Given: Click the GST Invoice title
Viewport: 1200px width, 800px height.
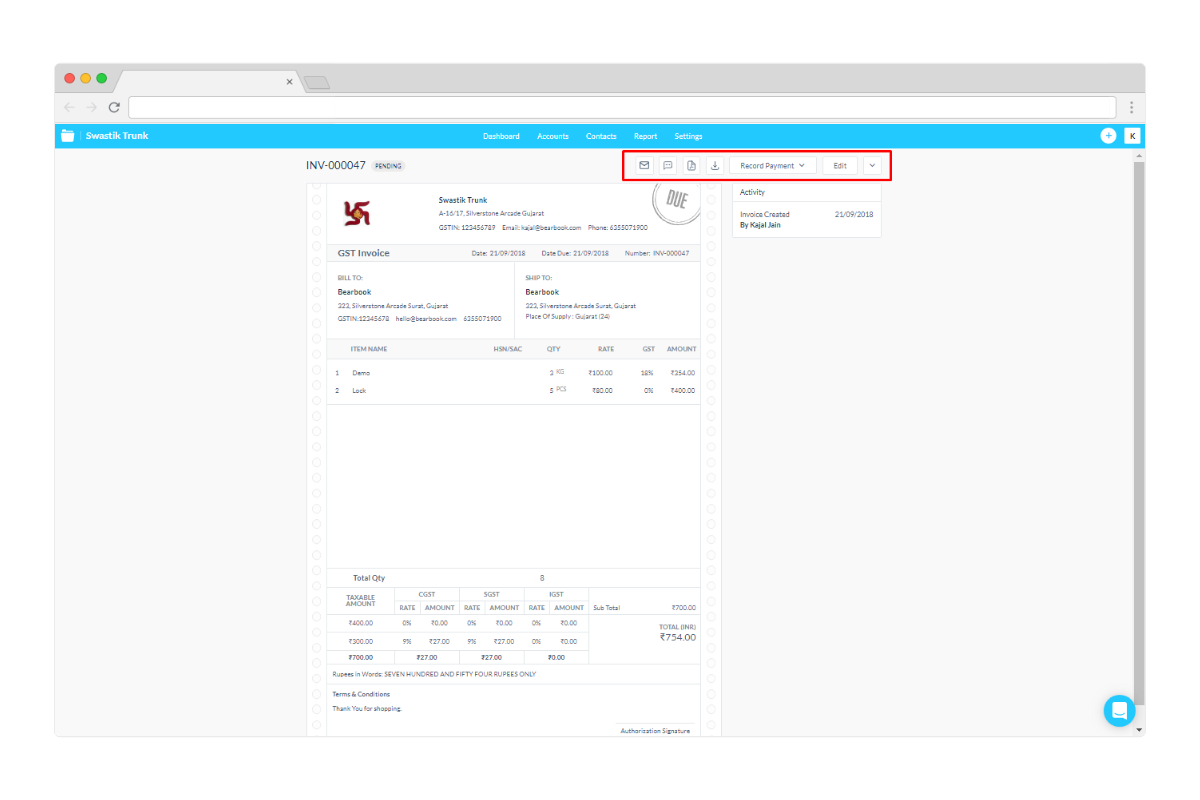Looking at the screenshot, I should click(x=364, y=253).
